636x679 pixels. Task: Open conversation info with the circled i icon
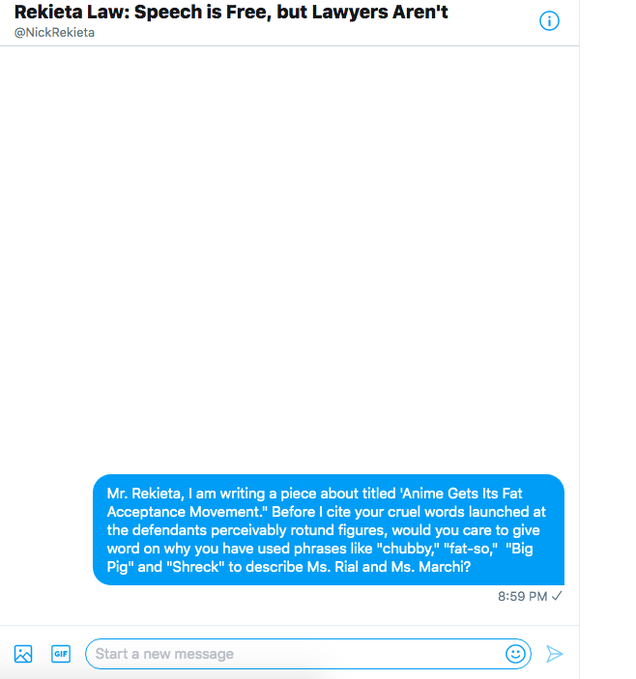point(549,21)
